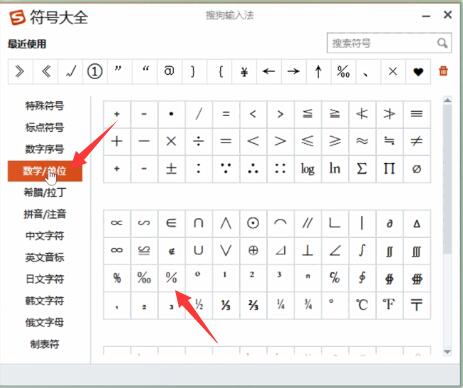Choose the « double angle symbol
This screenshot has width=463, height=388.
pyautogui.click(x=45, y=71)
